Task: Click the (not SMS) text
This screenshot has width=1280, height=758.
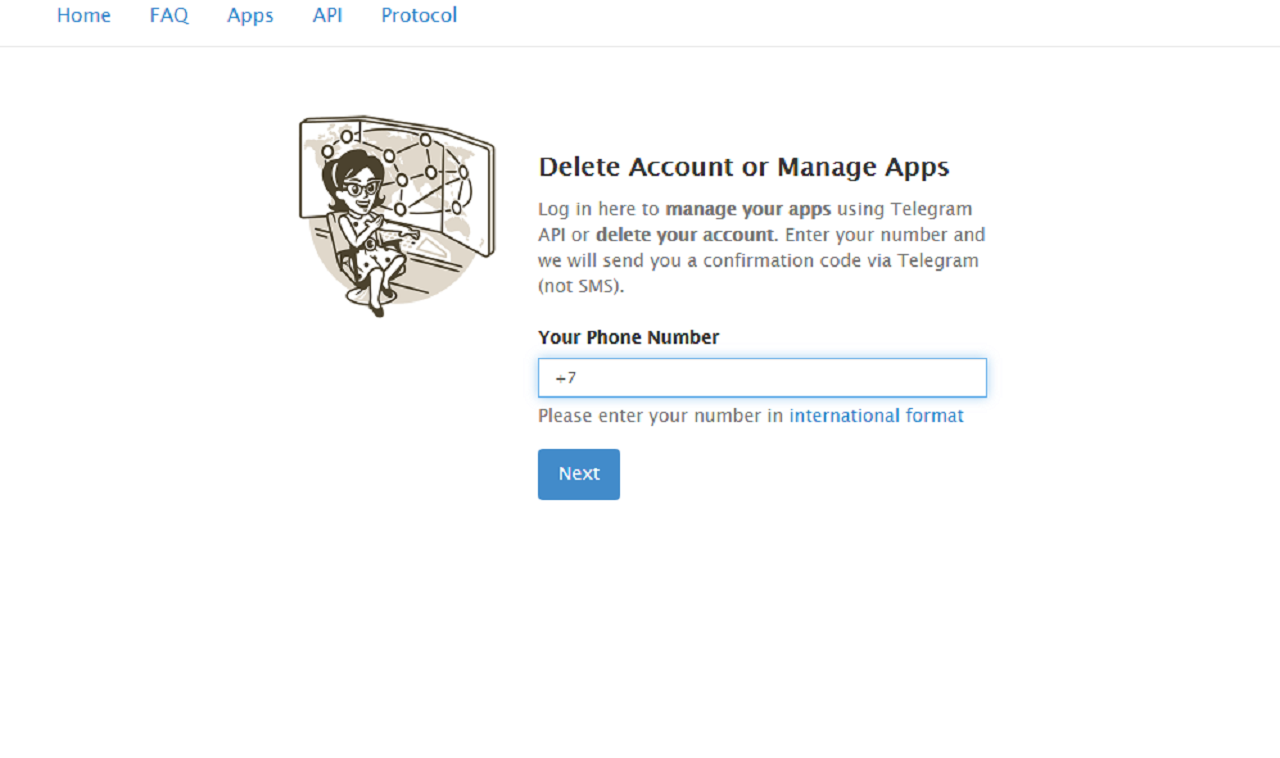Action: [580, 286]
